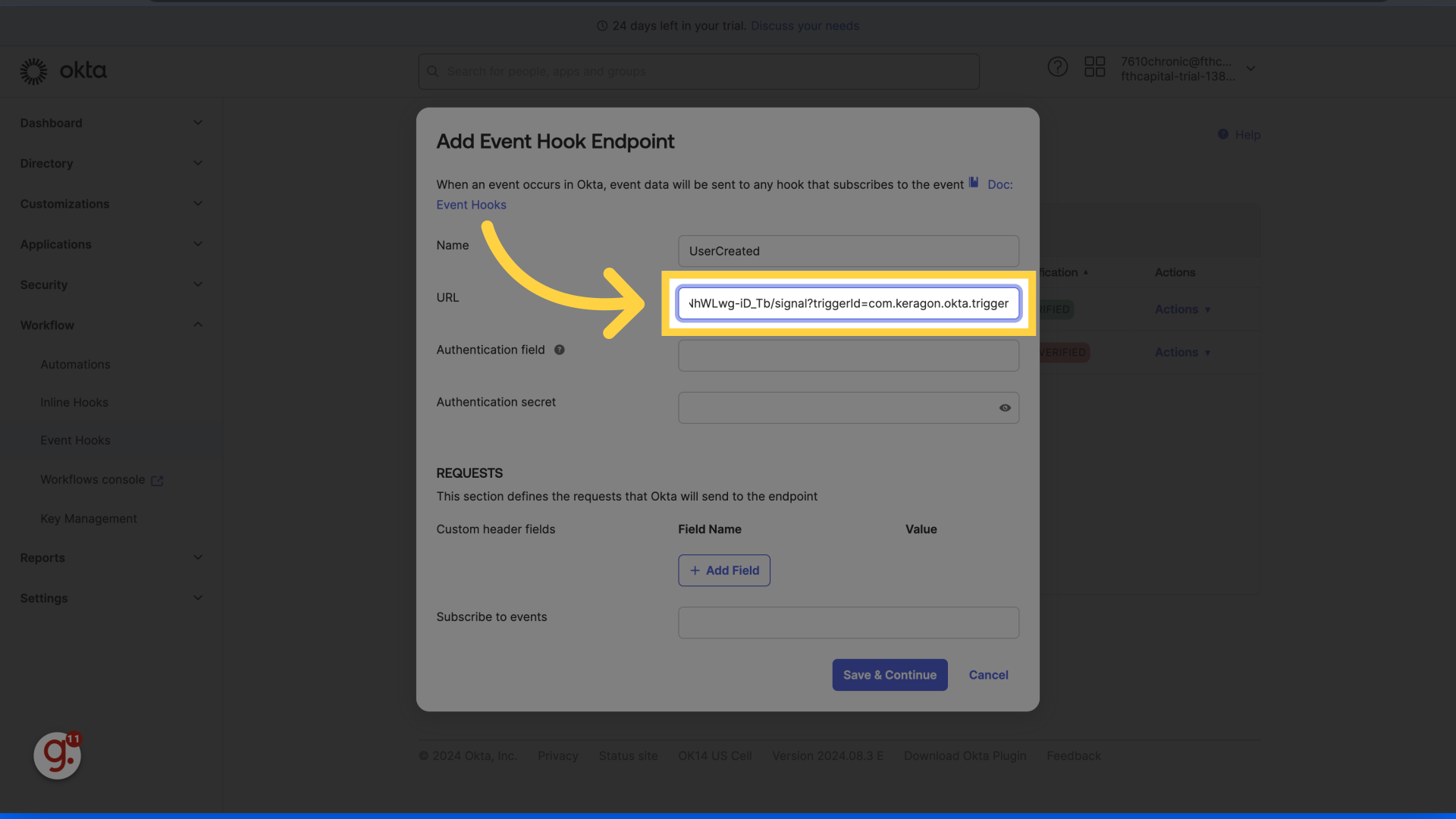Open Actions dropdown for second hook row
Image resolution: width=1456 pixels, height=819 pixels.
pos(1182,353)
